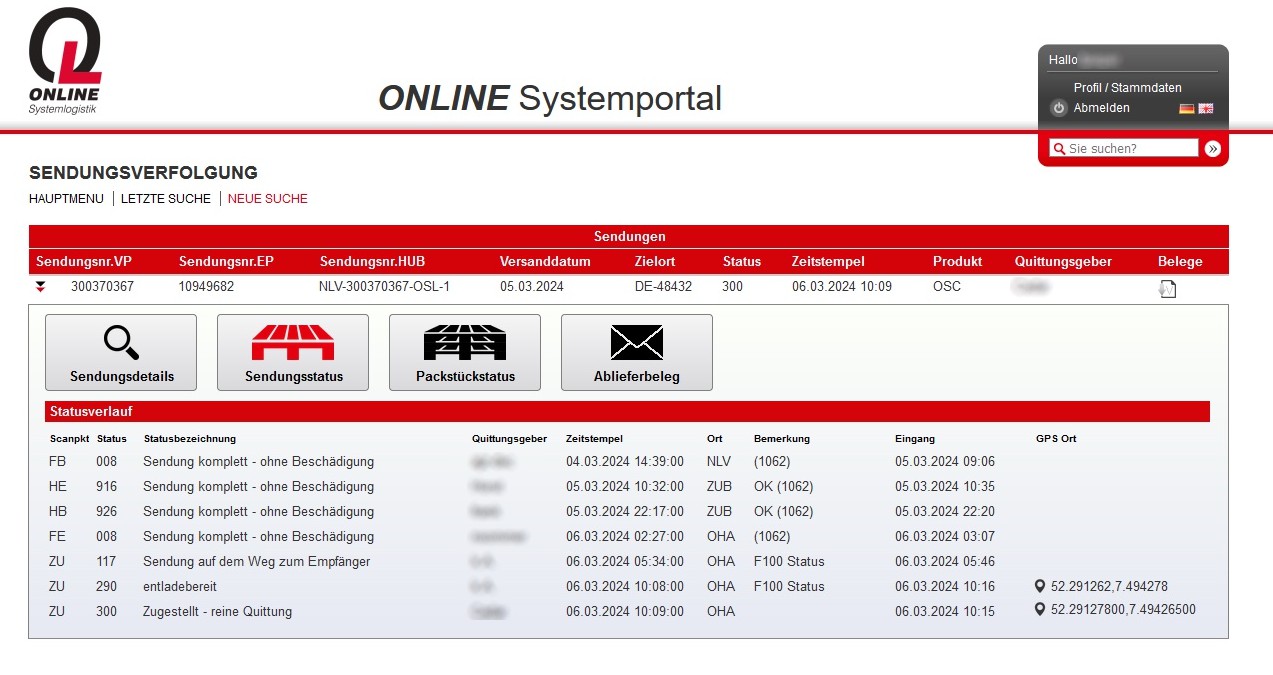Start a NEUE SUCHE

pos(268,199)
